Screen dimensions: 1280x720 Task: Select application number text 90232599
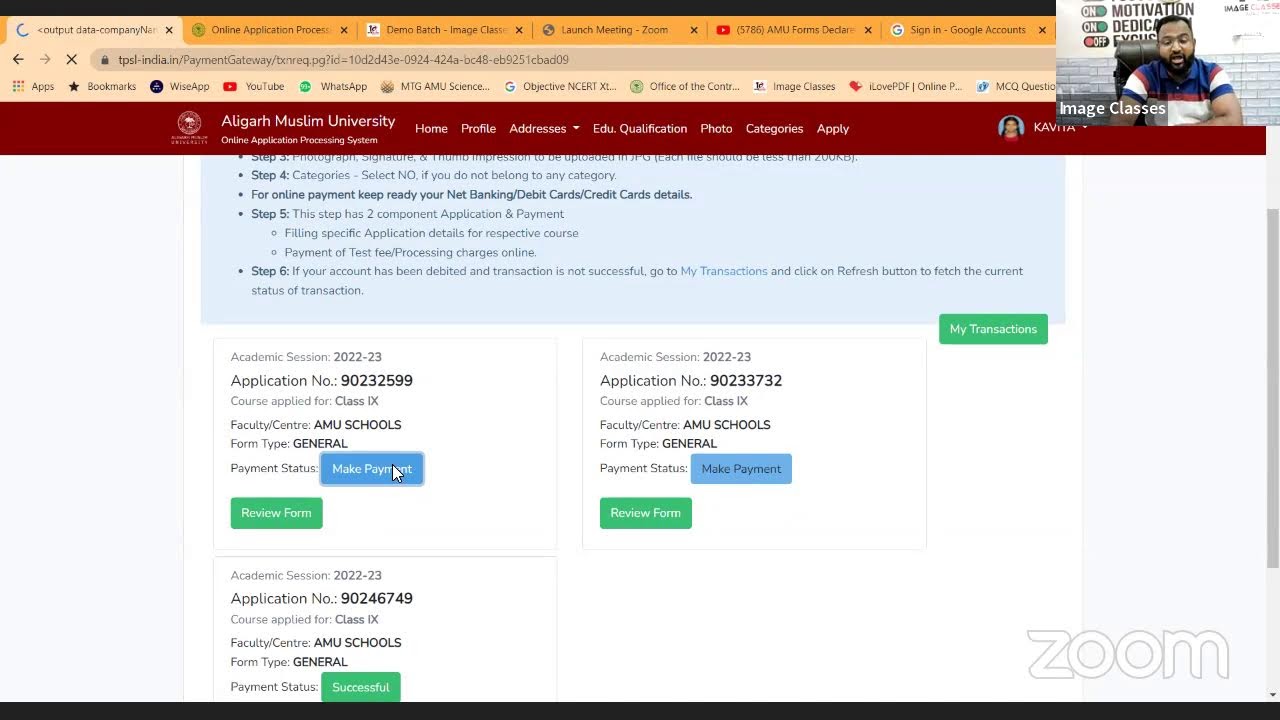tap(376, 381)
